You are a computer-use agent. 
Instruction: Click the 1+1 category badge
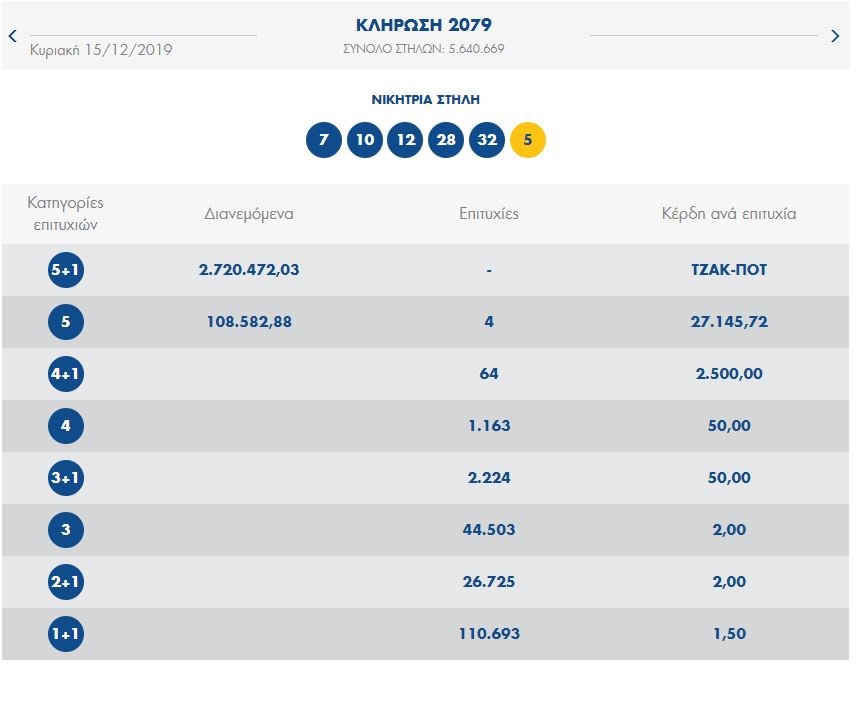[x=66, y=634]
